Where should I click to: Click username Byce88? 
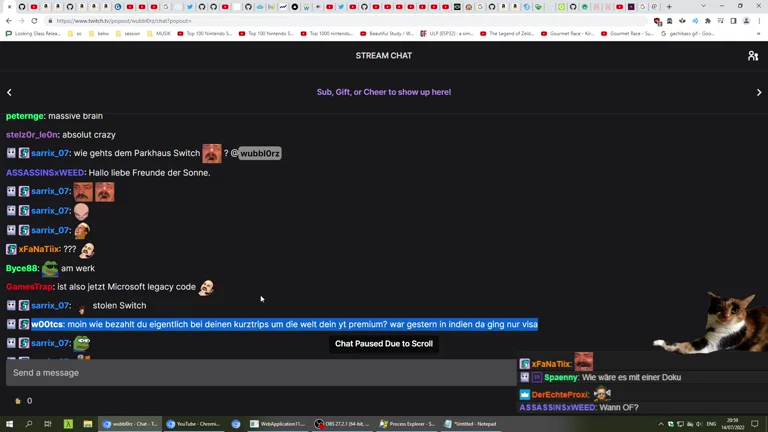pos(22,268)
